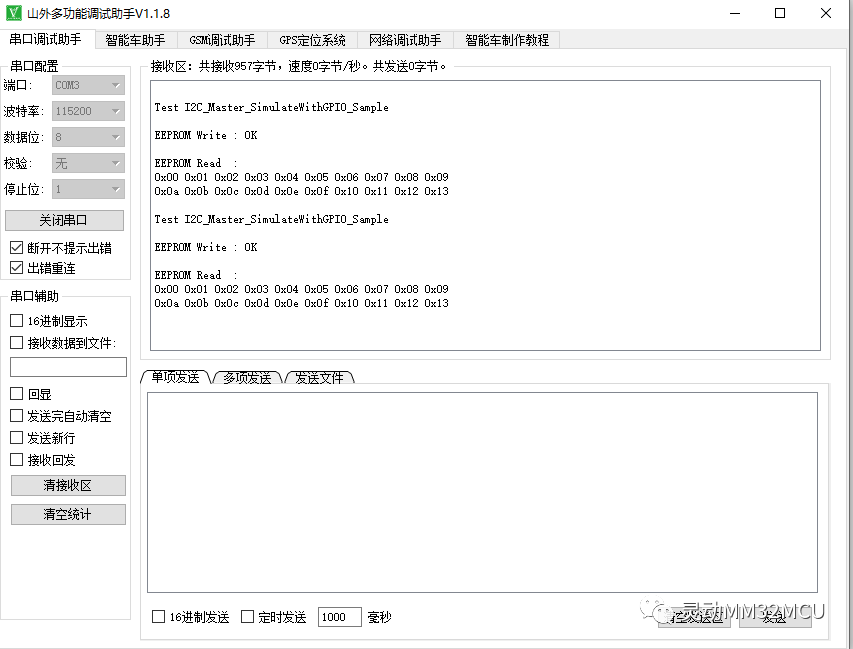Open the 智能车制作教程 tab
This screenshot has width=853, height=649.
(507, 40)
